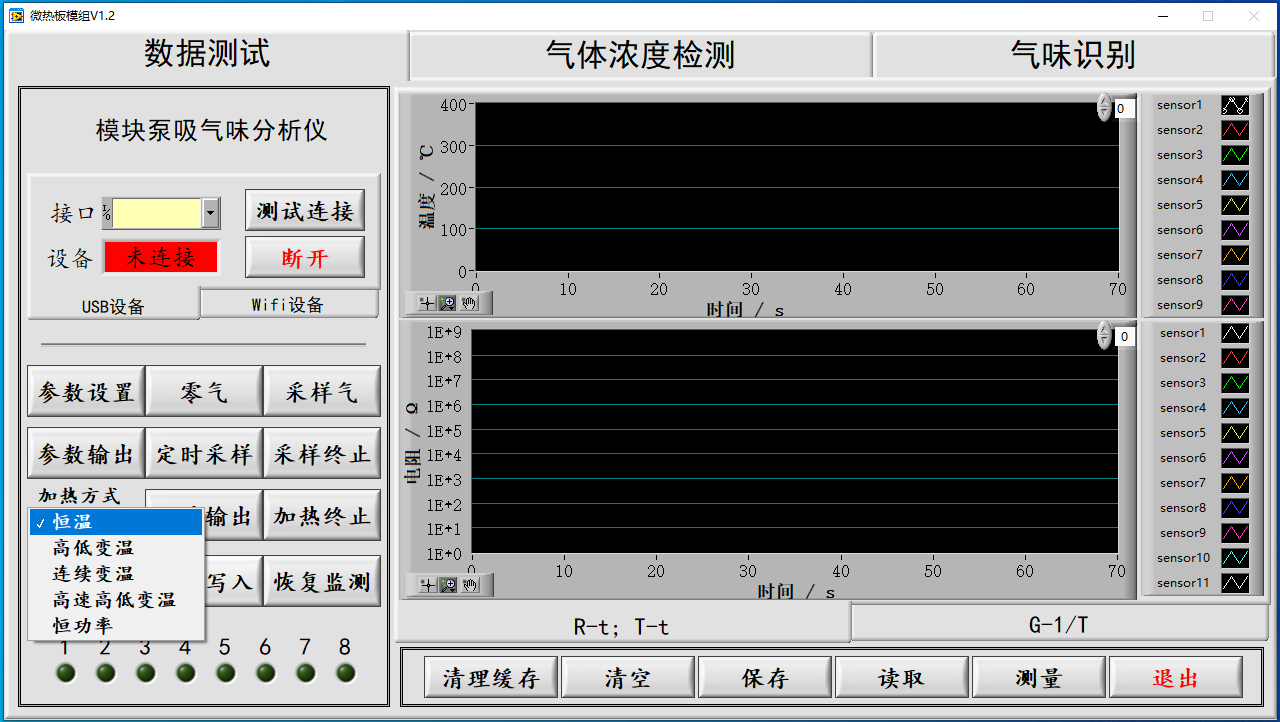
Task: Click zoom tool on resistance graph palette
Action: 448,585
